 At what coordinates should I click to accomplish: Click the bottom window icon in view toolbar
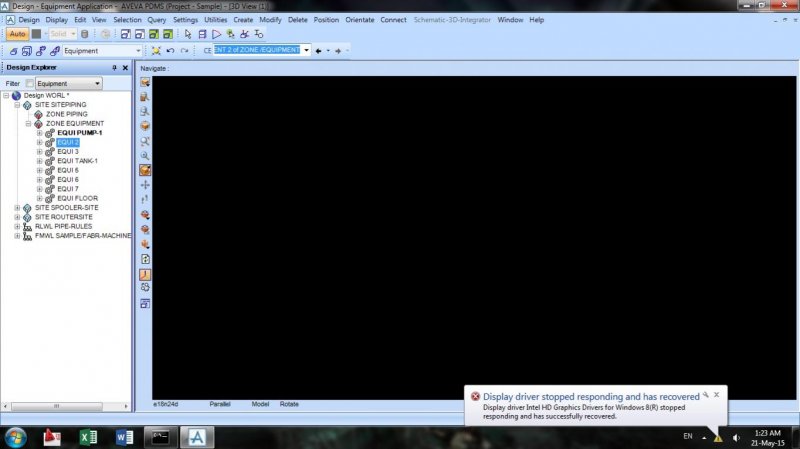[145, 304]
